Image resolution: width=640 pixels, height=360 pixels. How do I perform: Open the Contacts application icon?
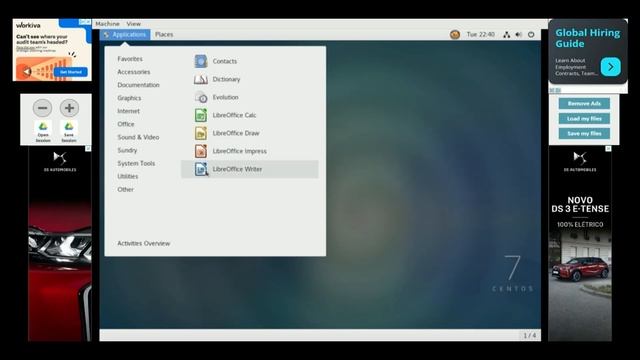pos(200,61)
